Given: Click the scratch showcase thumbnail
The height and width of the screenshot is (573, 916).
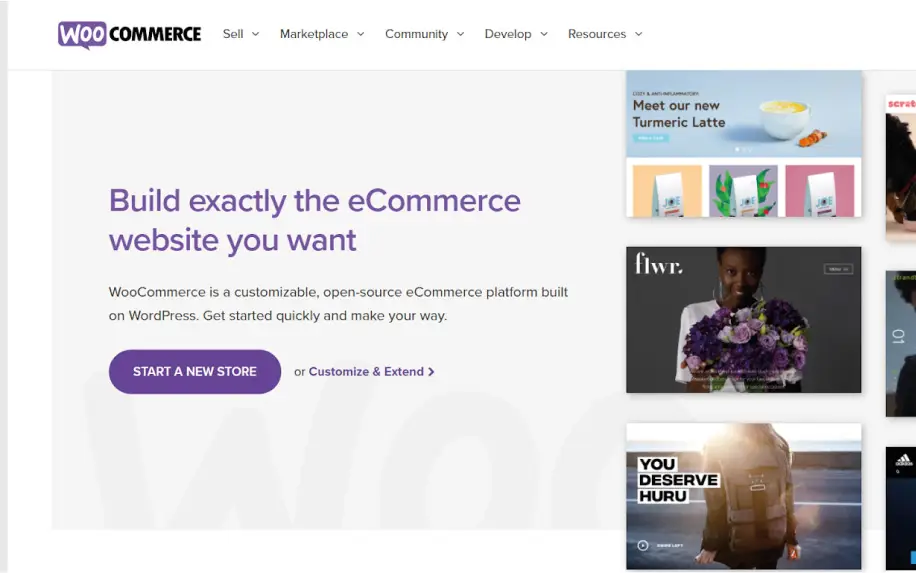Looking at the screenshot, I should point(901,168).
